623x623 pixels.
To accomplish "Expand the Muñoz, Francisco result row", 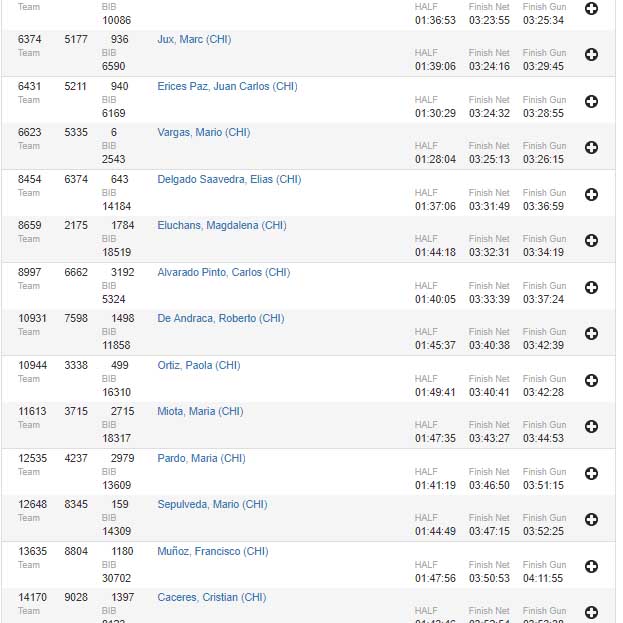I will tap(591, 566).
